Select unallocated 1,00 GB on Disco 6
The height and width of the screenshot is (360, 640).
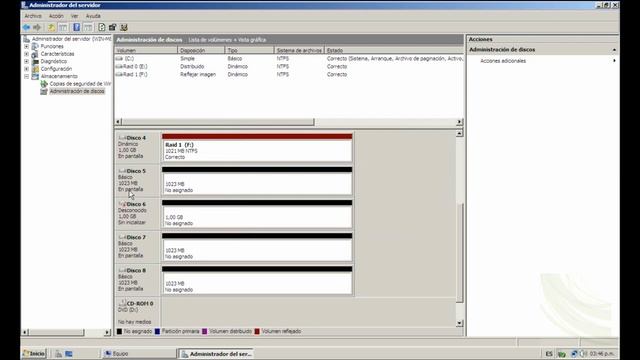tap(257, 214)
